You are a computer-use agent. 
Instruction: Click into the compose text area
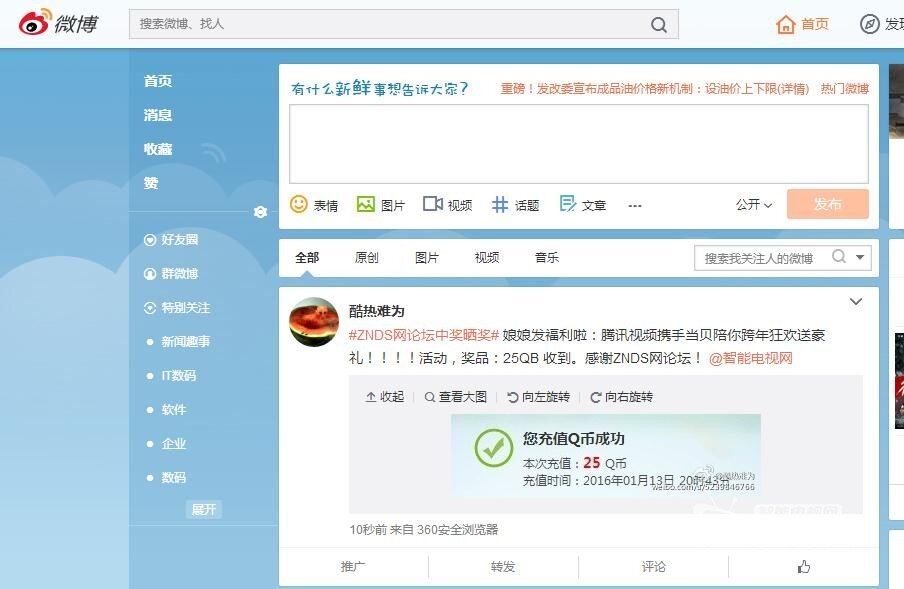tap(579, 144)
